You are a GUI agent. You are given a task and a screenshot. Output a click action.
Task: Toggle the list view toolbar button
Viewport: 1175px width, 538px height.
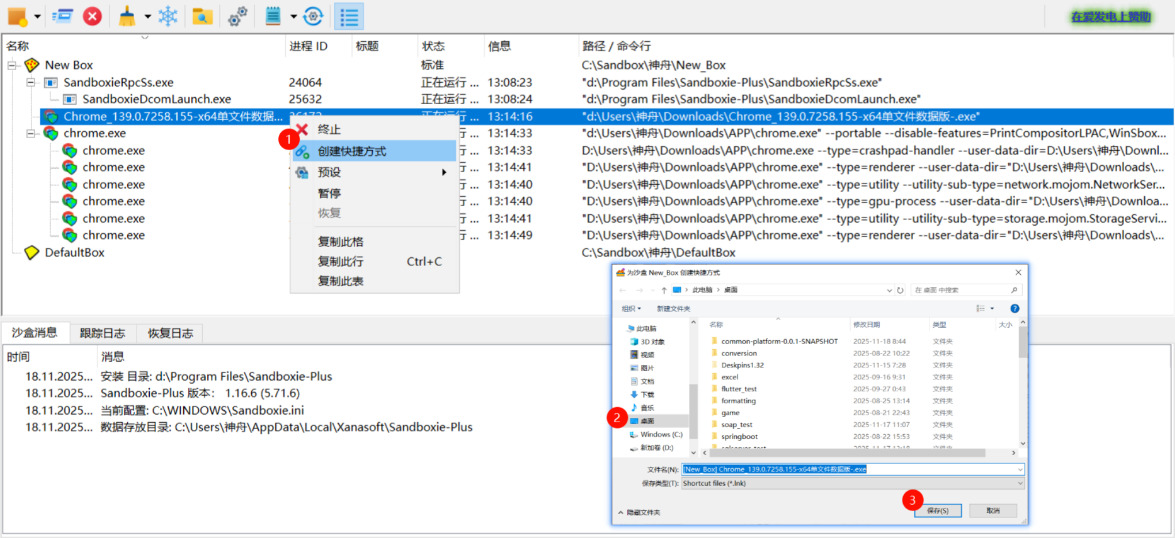pyautogui.click(x=348, y=16)
